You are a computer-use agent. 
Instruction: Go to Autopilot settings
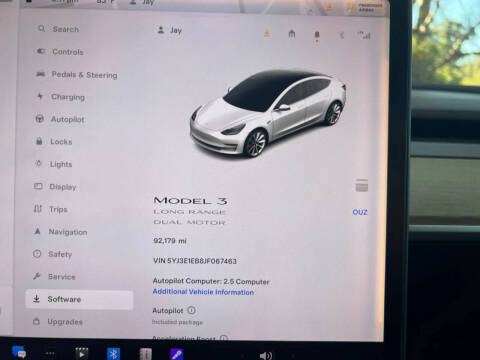click(x=60, y=119)
